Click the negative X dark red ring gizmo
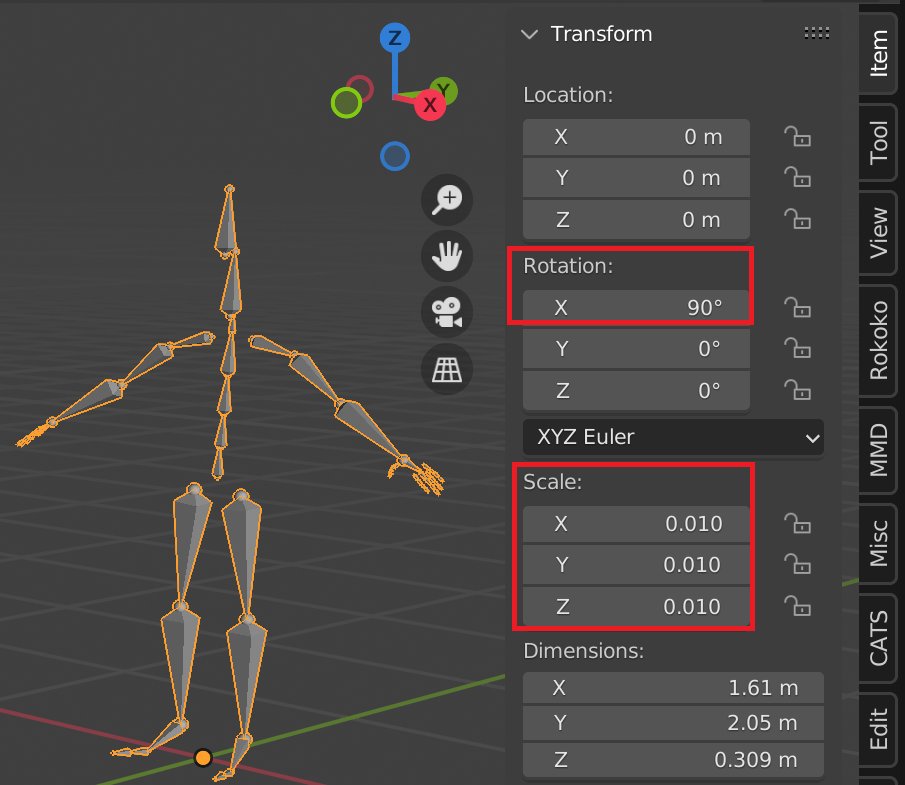This screenshot has width=905, height=785. 360,89
